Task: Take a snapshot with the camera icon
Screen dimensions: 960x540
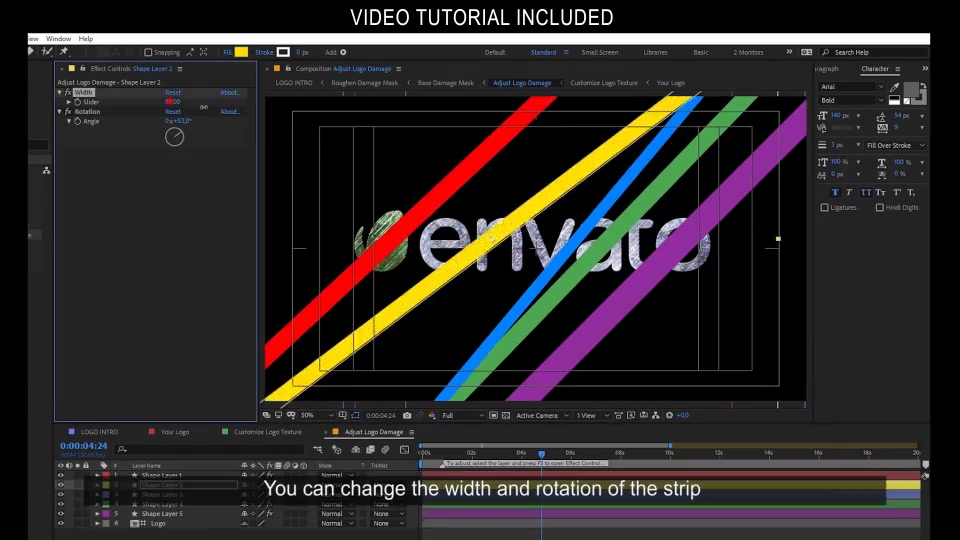Action: click(407, 415)
